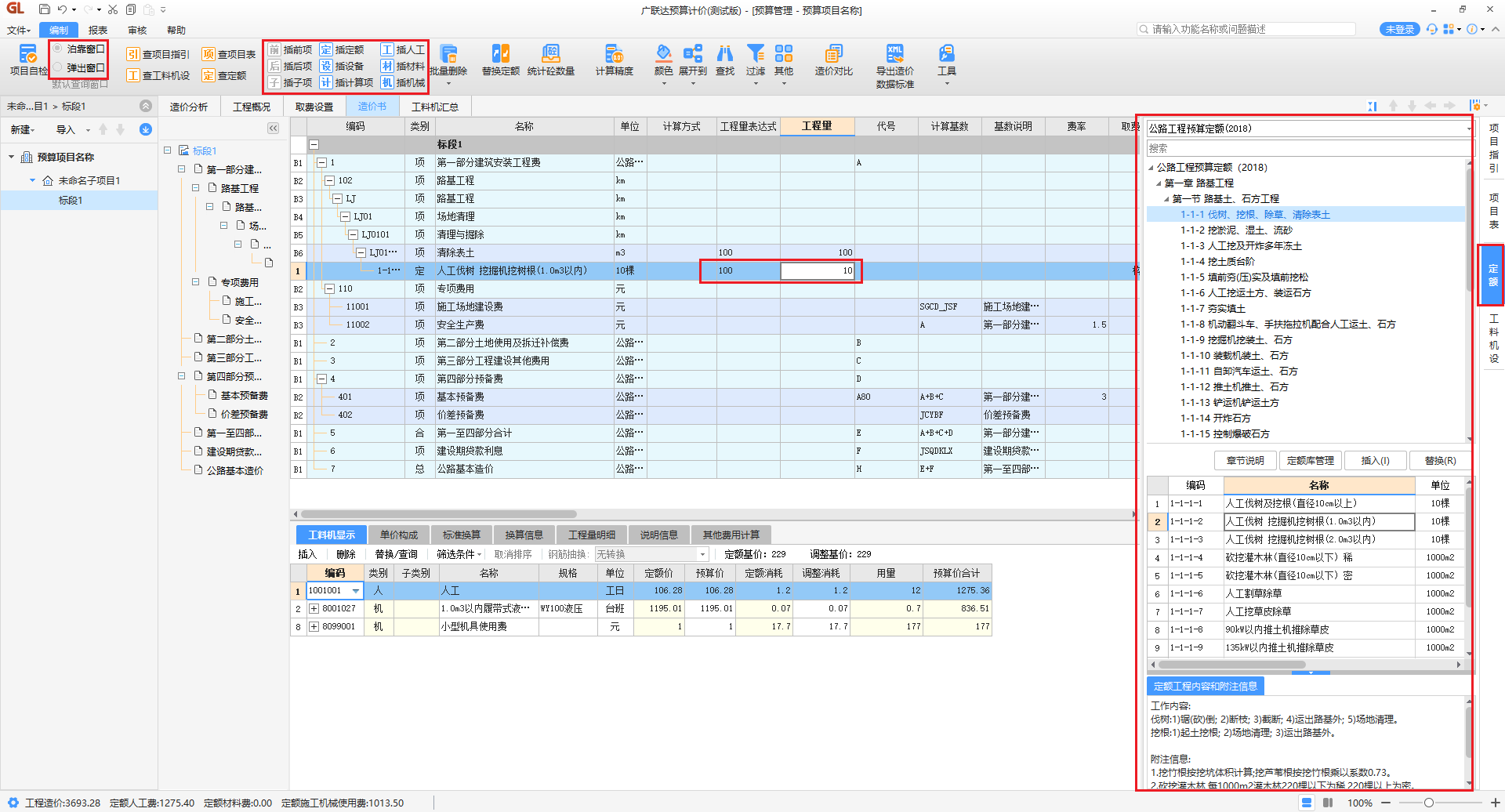Click the save icon in quick access bar

44,9
